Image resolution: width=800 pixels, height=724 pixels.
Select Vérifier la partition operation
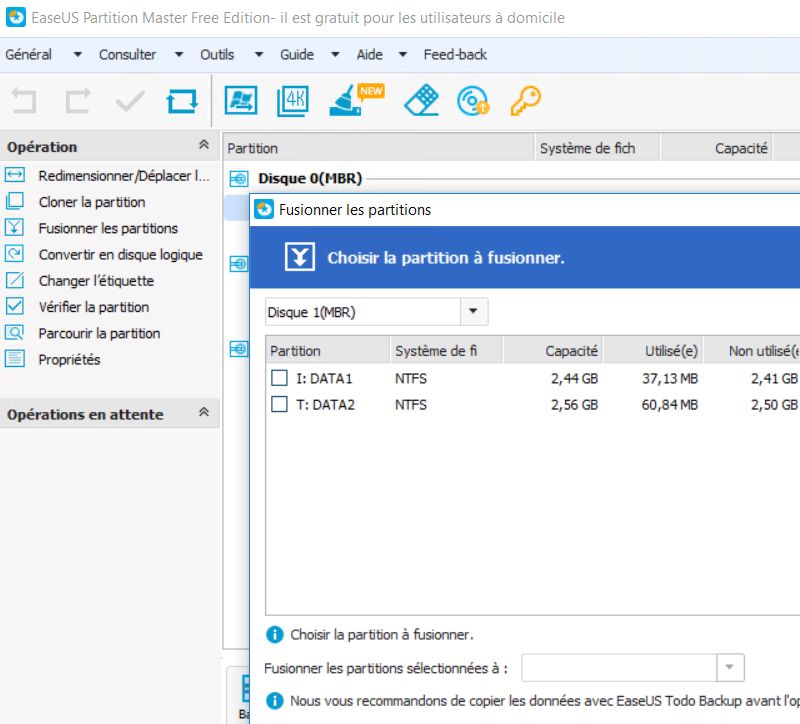[x=93, y=307]
